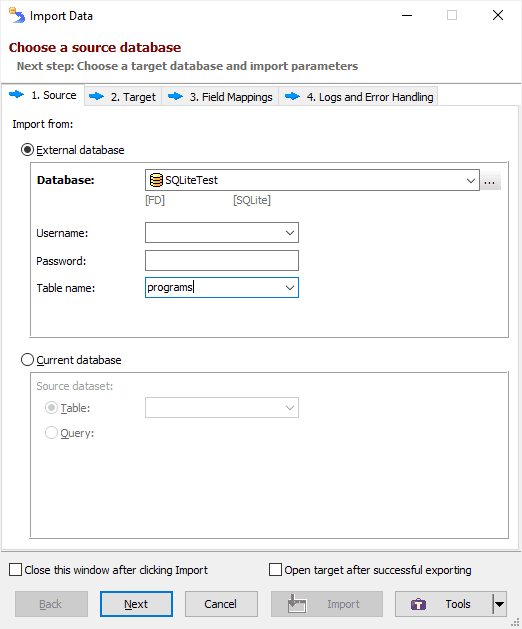Click the Cancel button
Screen dimensions: 522x629
[x=221, y=604]
